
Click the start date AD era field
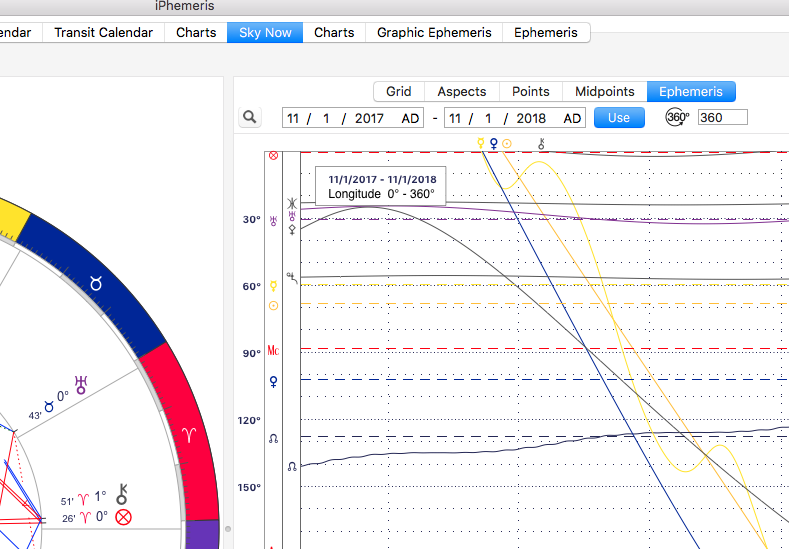[x=410, y=118]
